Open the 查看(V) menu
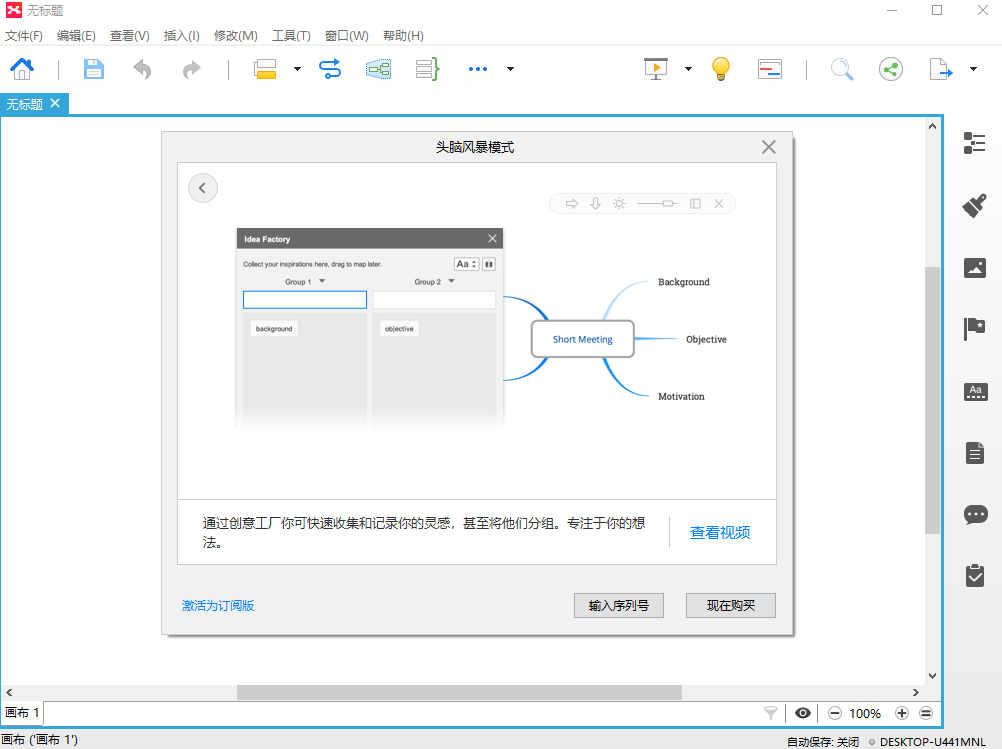 (130, 36)
